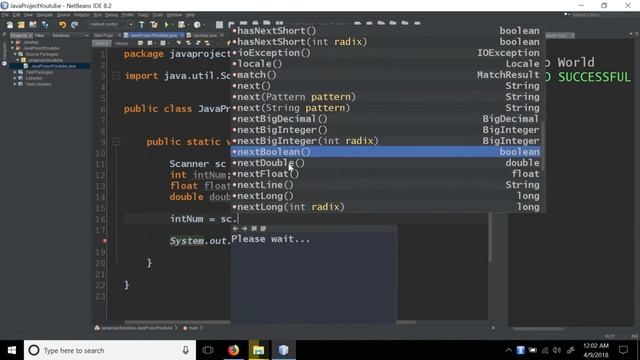The height and width of the screenshot is (360, 640).
Task: Click the volume icon in system tray
Action: tap(557, 350)
